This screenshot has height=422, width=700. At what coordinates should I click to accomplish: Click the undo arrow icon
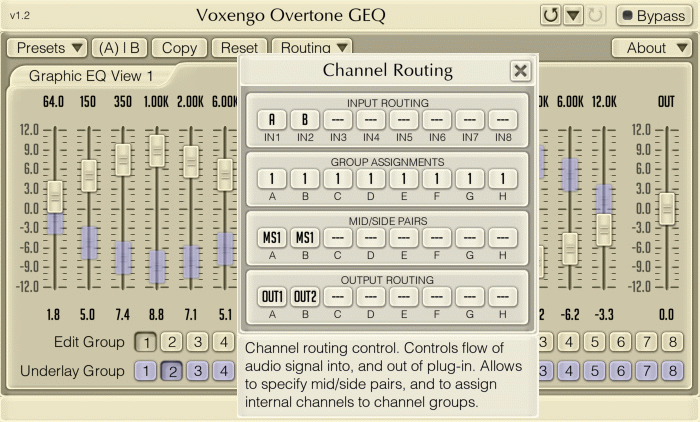550,16
